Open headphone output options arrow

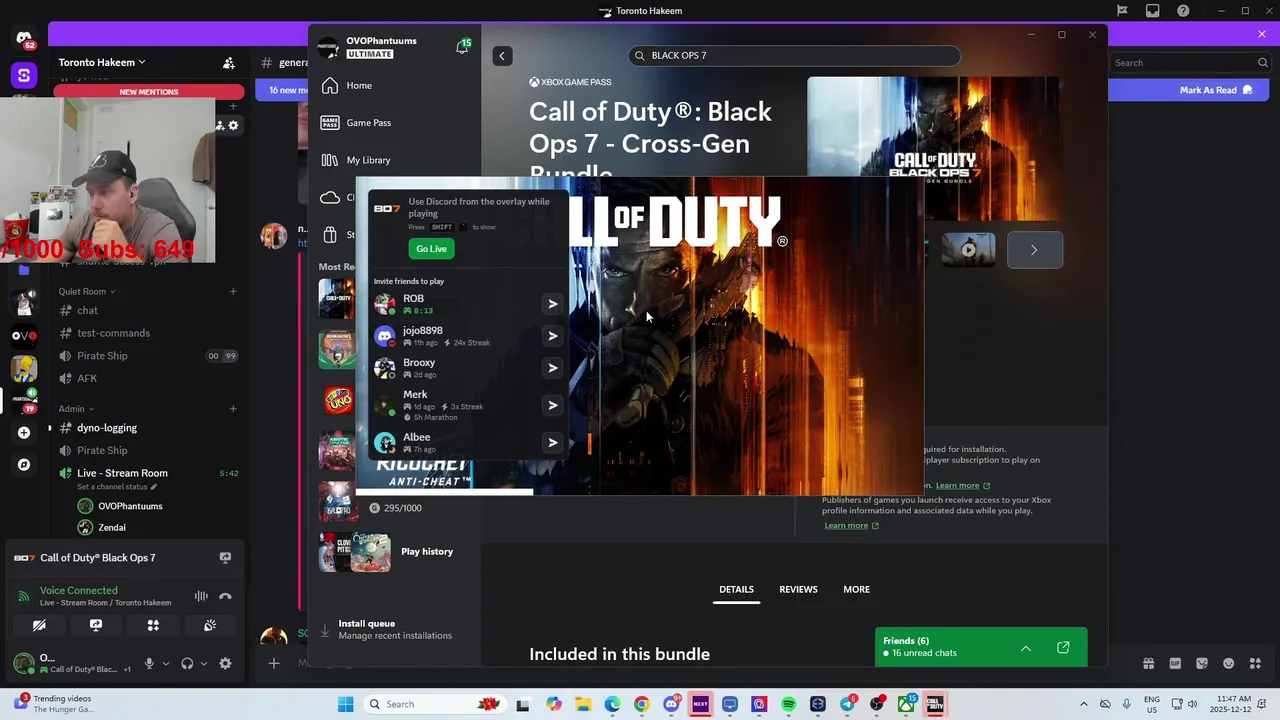tap(204, 664)
